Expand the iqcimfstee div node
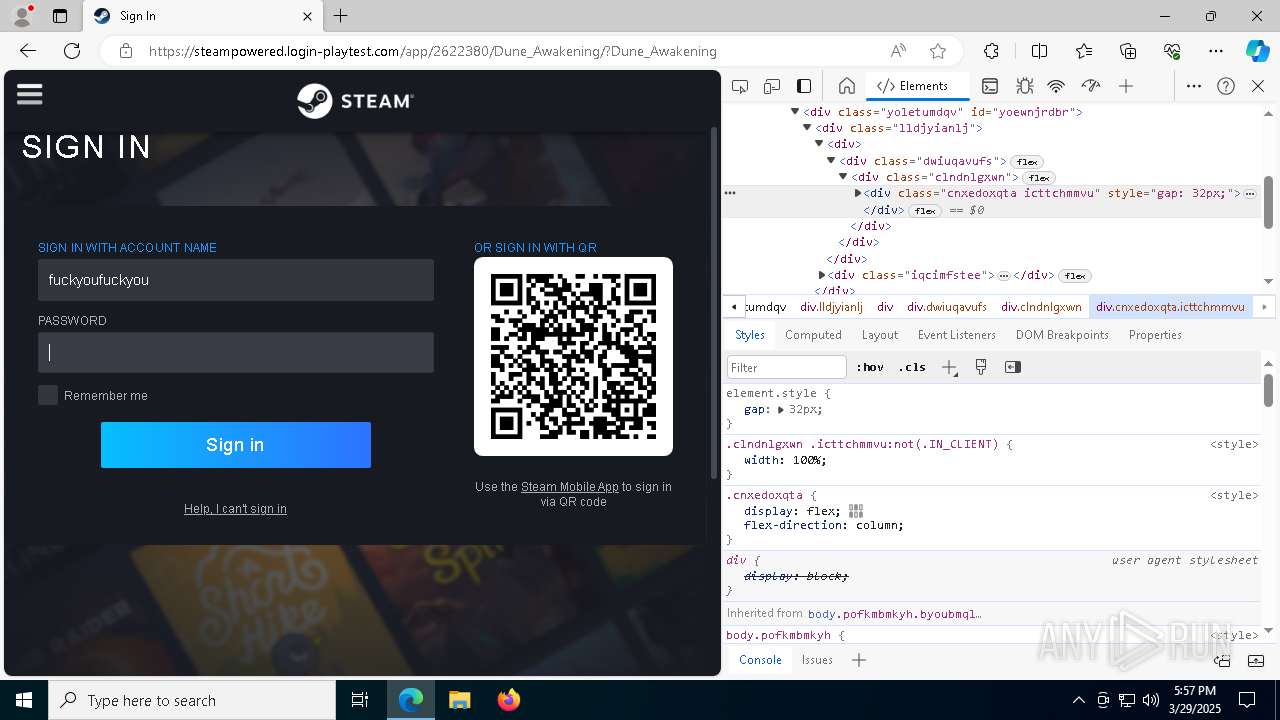 pyautogui.click(x=822, y=275)
